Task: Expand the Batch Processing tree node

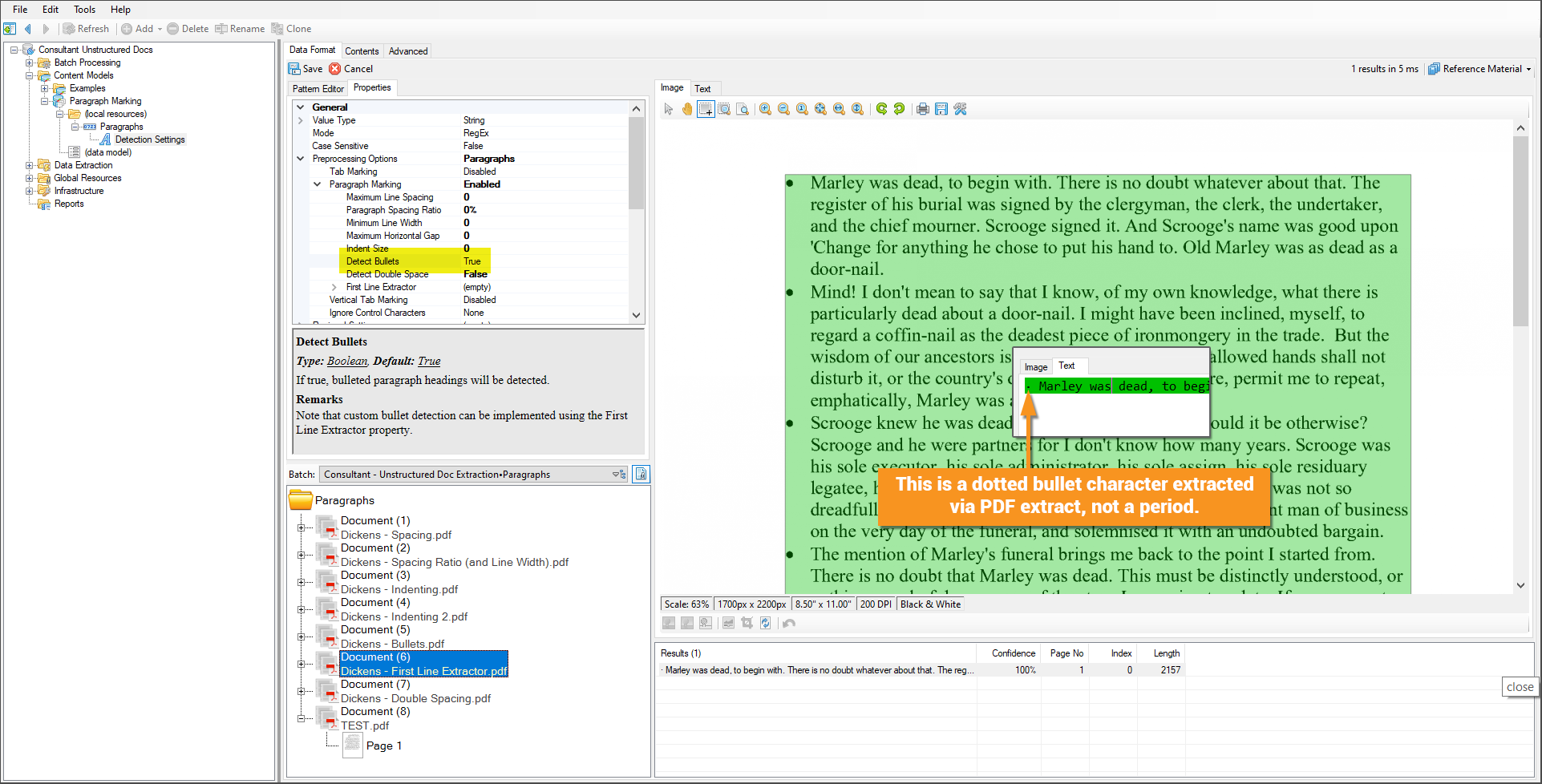Action: point(29,63)
